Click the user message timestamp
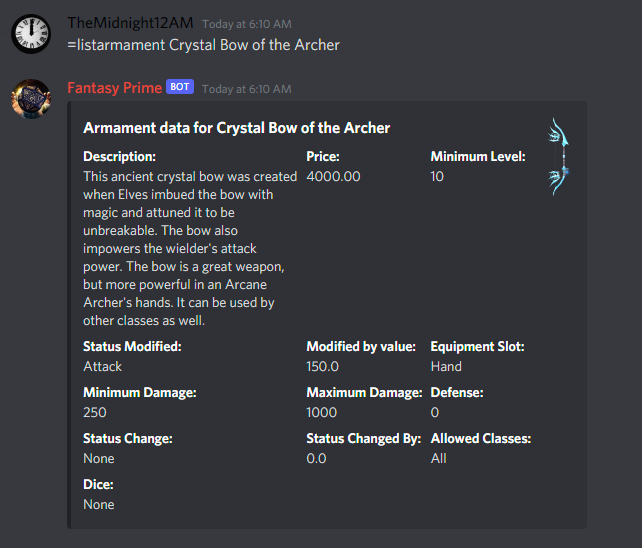Screen dimensions: 642x548 click(247, 24)
